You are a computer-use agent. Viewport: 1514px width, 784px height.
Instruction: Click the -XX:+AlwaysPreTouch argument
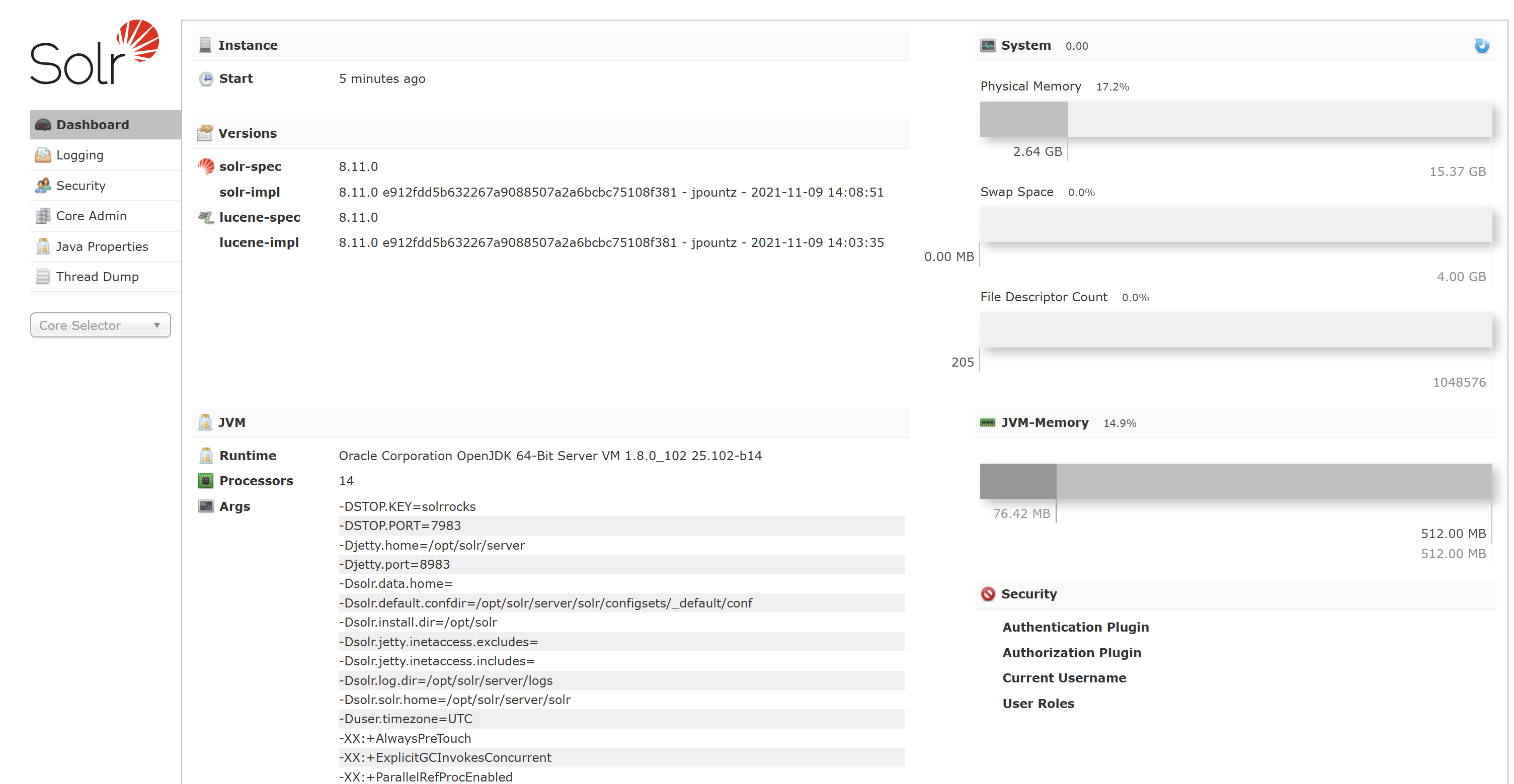(x=405, y=738)
